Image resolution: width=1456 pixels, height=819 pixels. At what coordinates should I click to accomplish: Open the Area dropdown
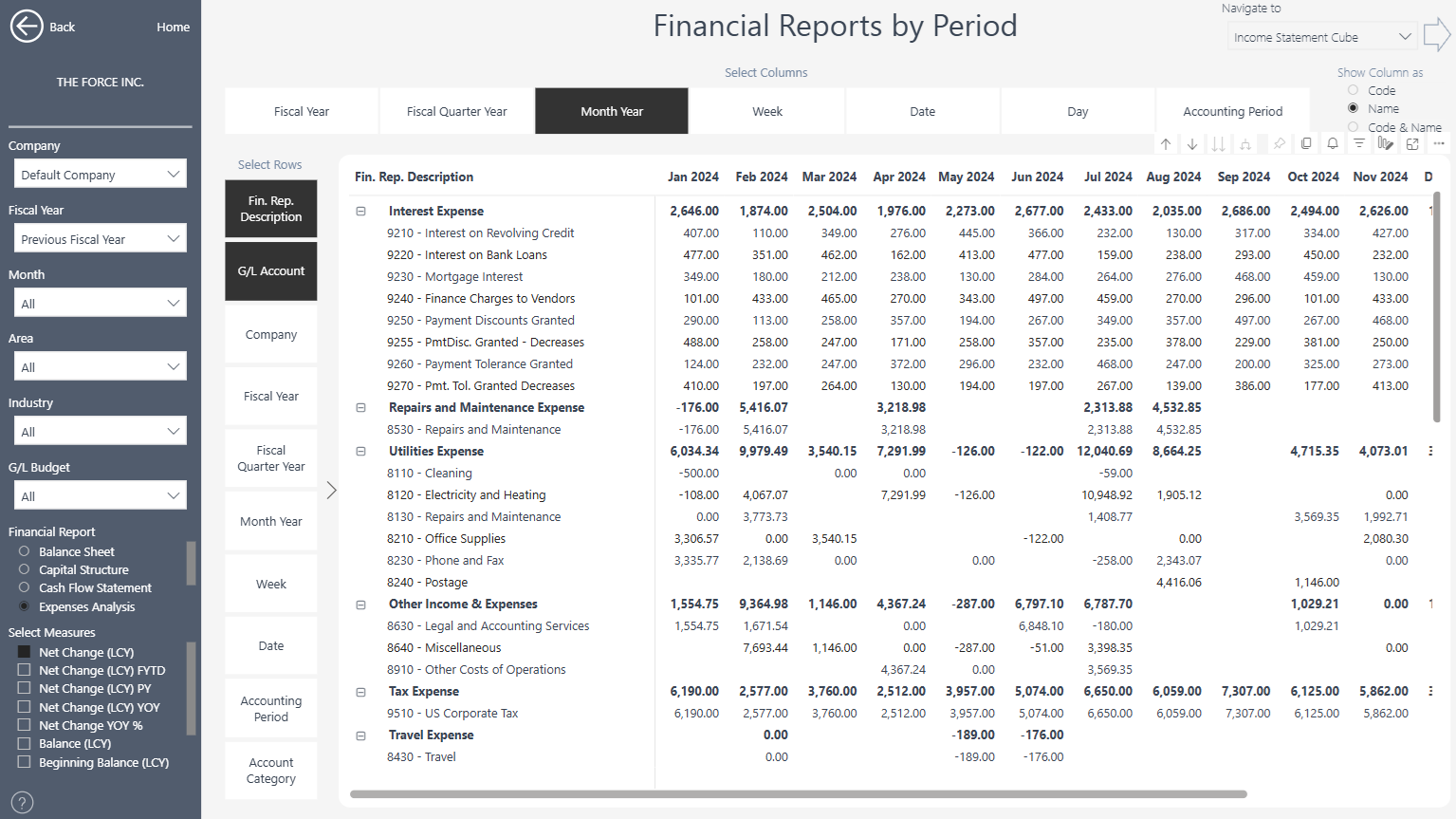tap(100, 366)
